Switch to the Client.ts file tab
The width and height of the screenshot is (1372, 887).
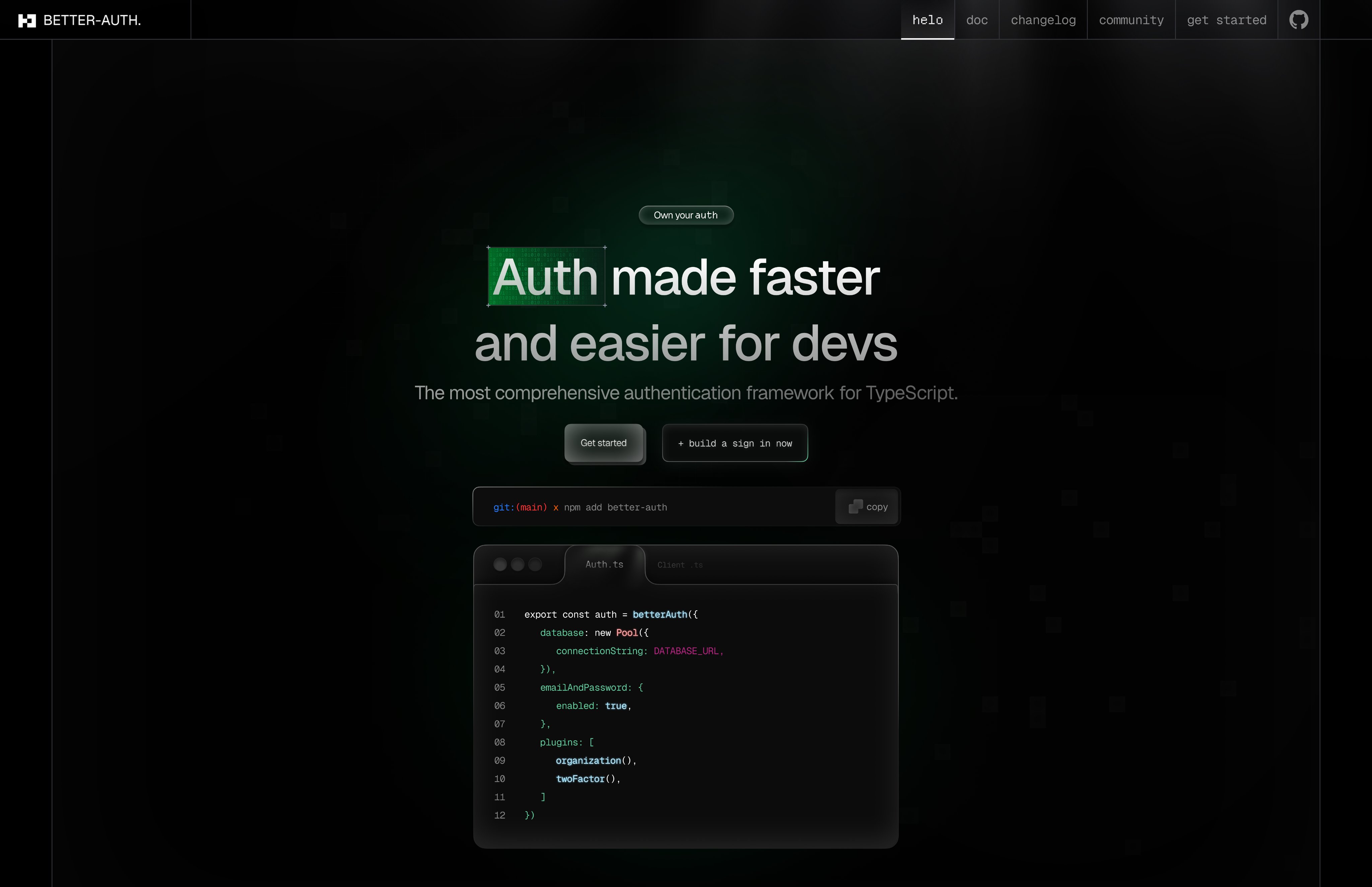[x=680, y=565]
